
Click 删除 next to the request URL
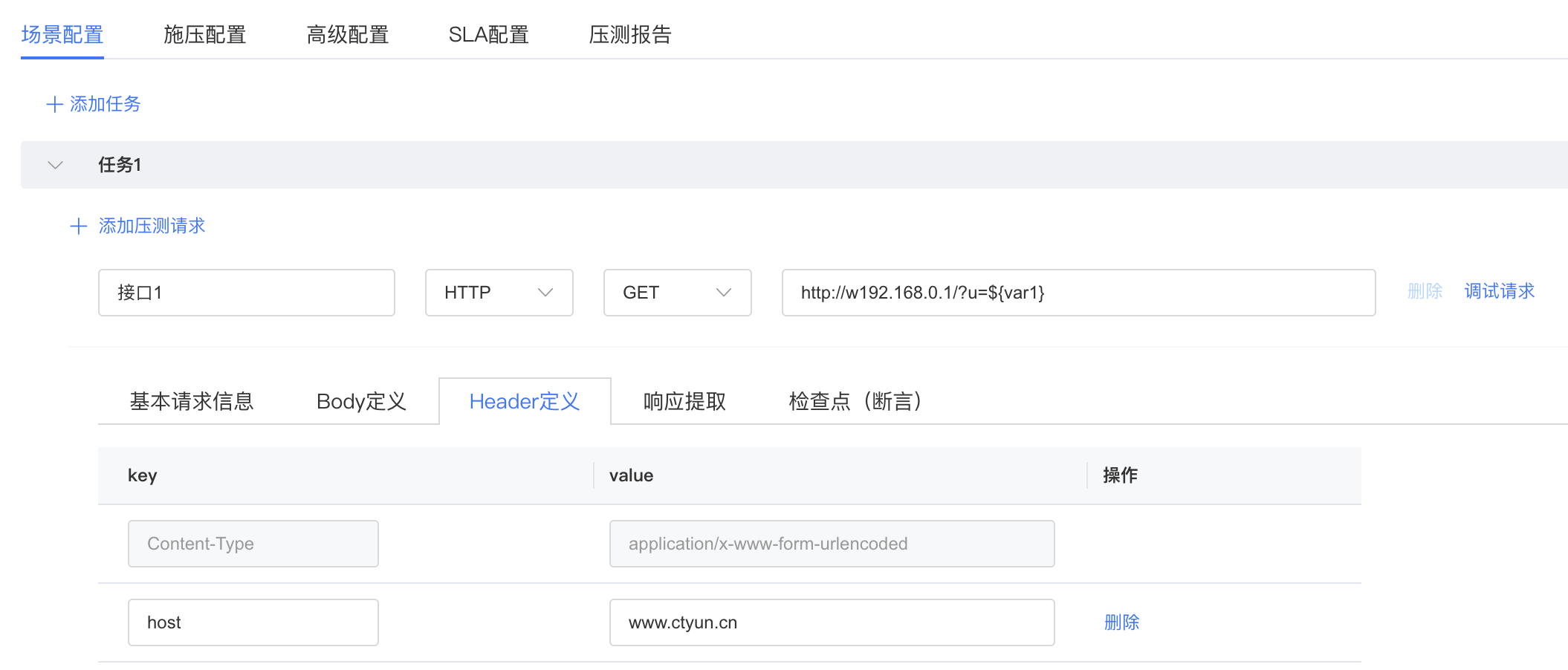pyautogui.click(x=1425, y=291)
